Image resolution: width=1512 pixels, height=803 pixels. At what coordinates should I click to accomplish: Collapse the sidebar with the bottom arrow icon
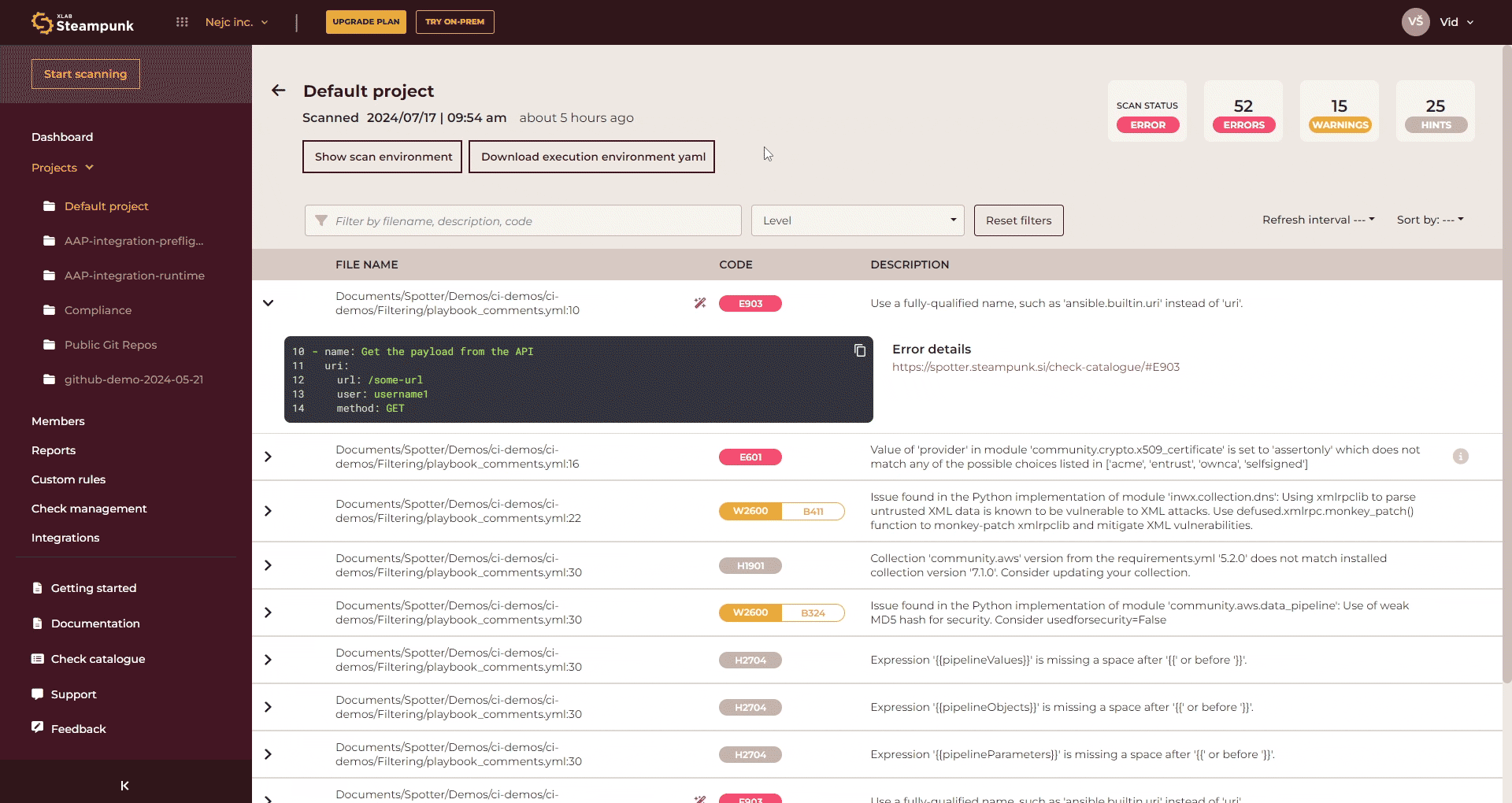(124, 785)
